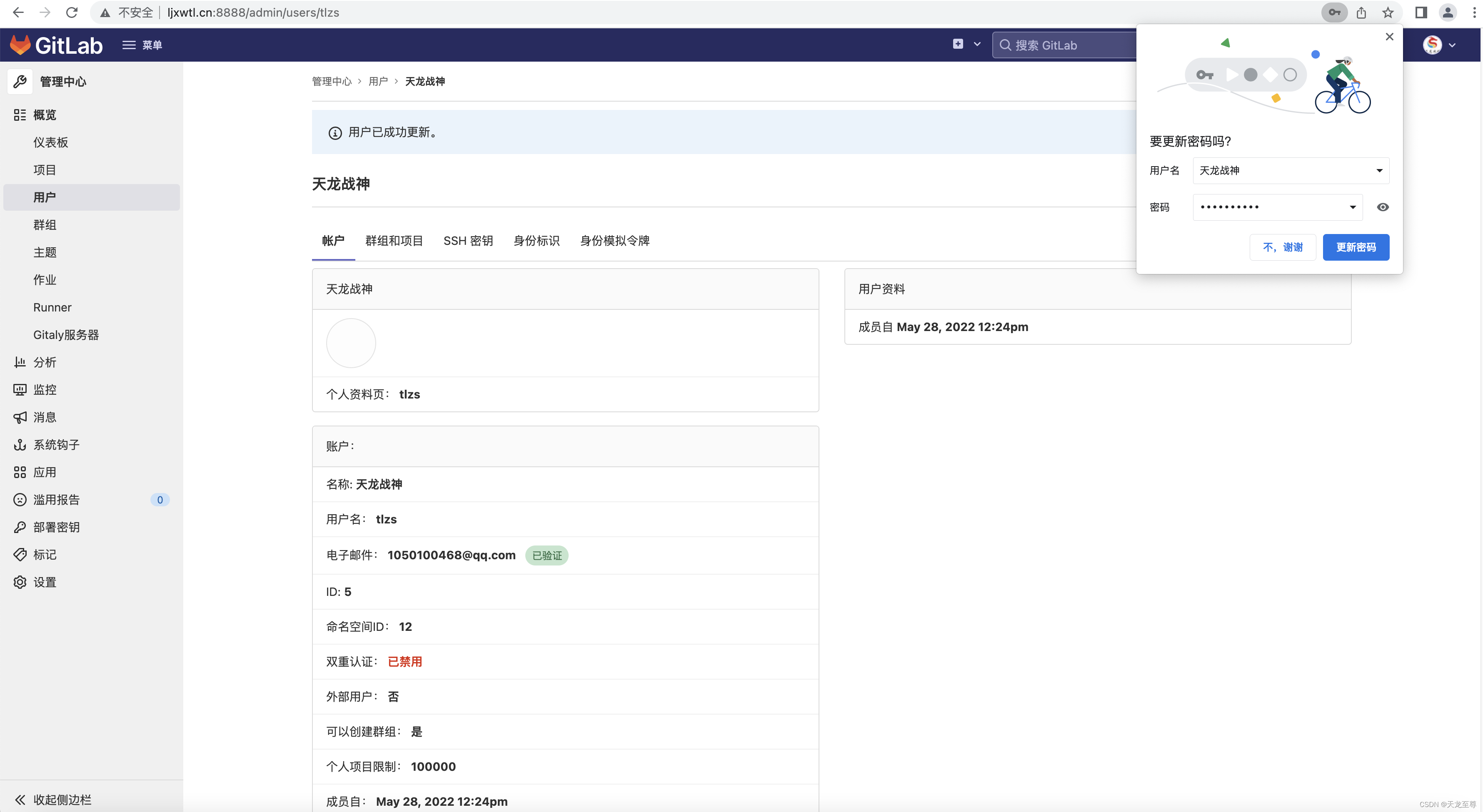Screen dimensions: 1483x812
Task: Open Runner in the sidebar
Action: coord(52,307)
